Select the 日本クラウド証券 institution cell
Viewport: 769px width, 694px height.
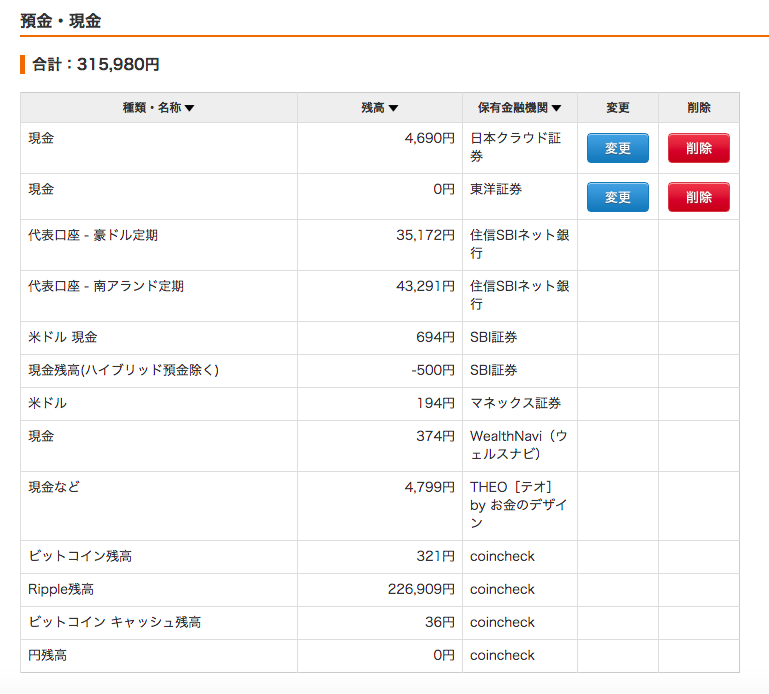520,148
